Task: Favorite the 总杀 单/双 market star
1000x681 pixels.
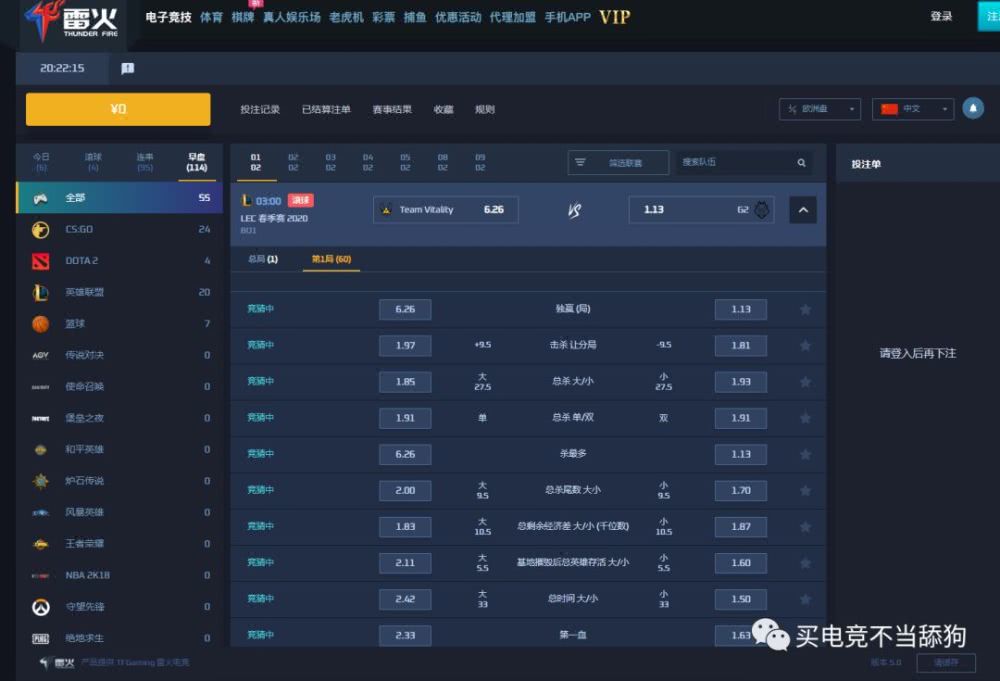Action: (x=805, y=418)
